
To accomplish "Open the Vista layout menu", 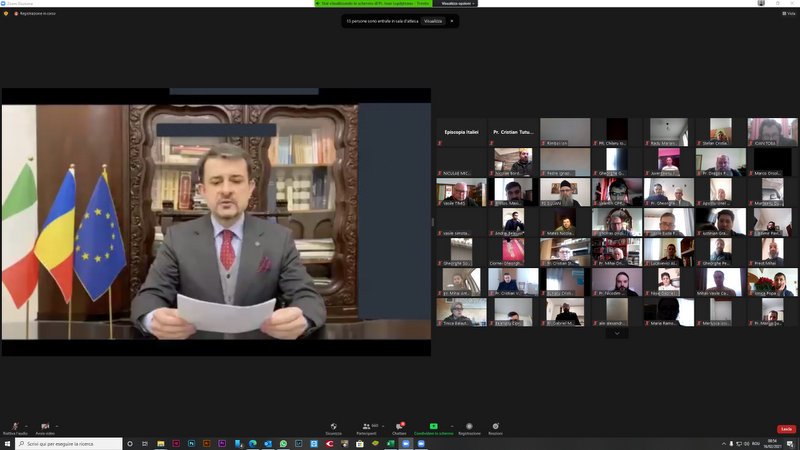I will [x=787, y=13].
